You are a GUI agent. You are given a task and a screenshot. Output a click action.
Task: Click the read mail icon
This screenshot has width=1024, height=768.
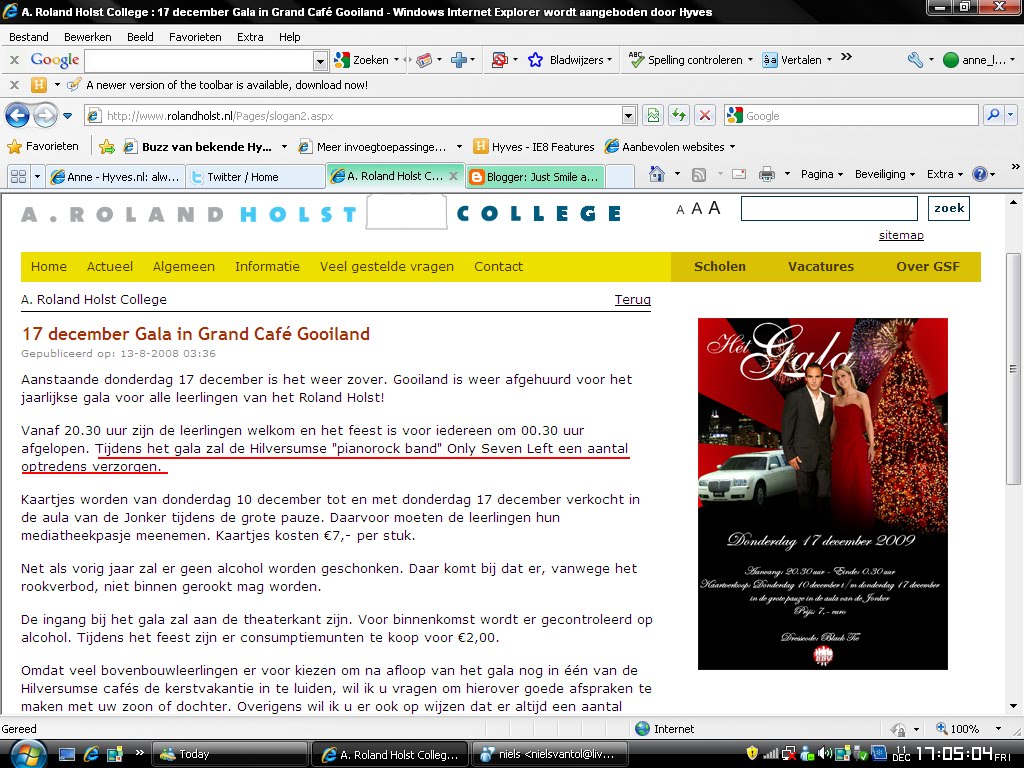click(739, 174)
